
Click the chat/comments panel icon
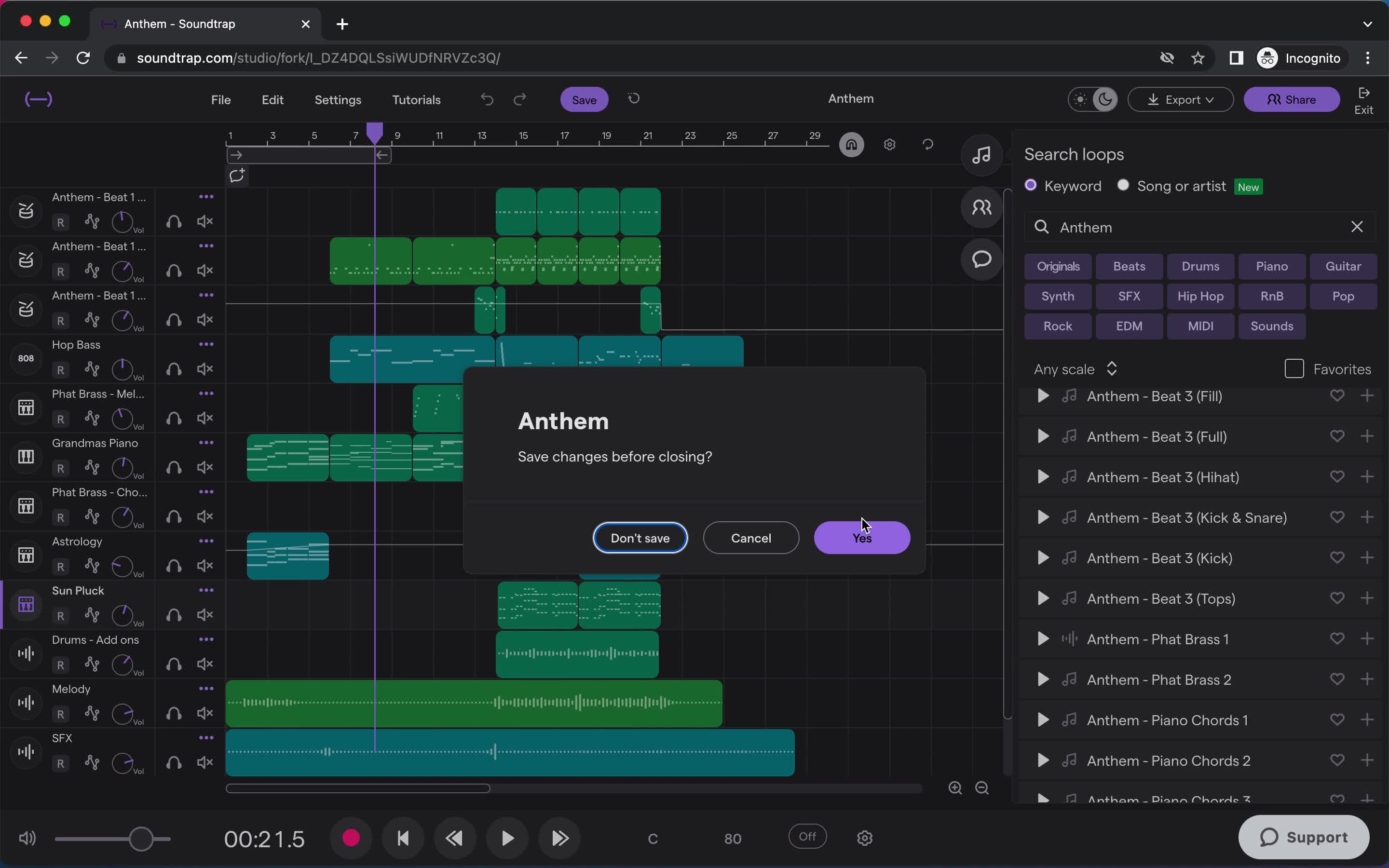(x=981, y=259)
